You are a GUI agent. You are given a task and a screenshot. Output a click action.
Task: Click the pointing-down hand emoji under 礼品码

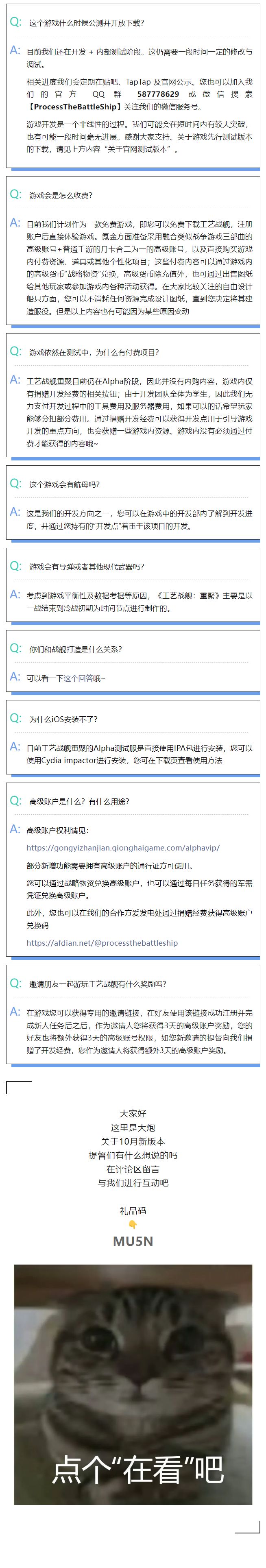[x=133, y=1225]
